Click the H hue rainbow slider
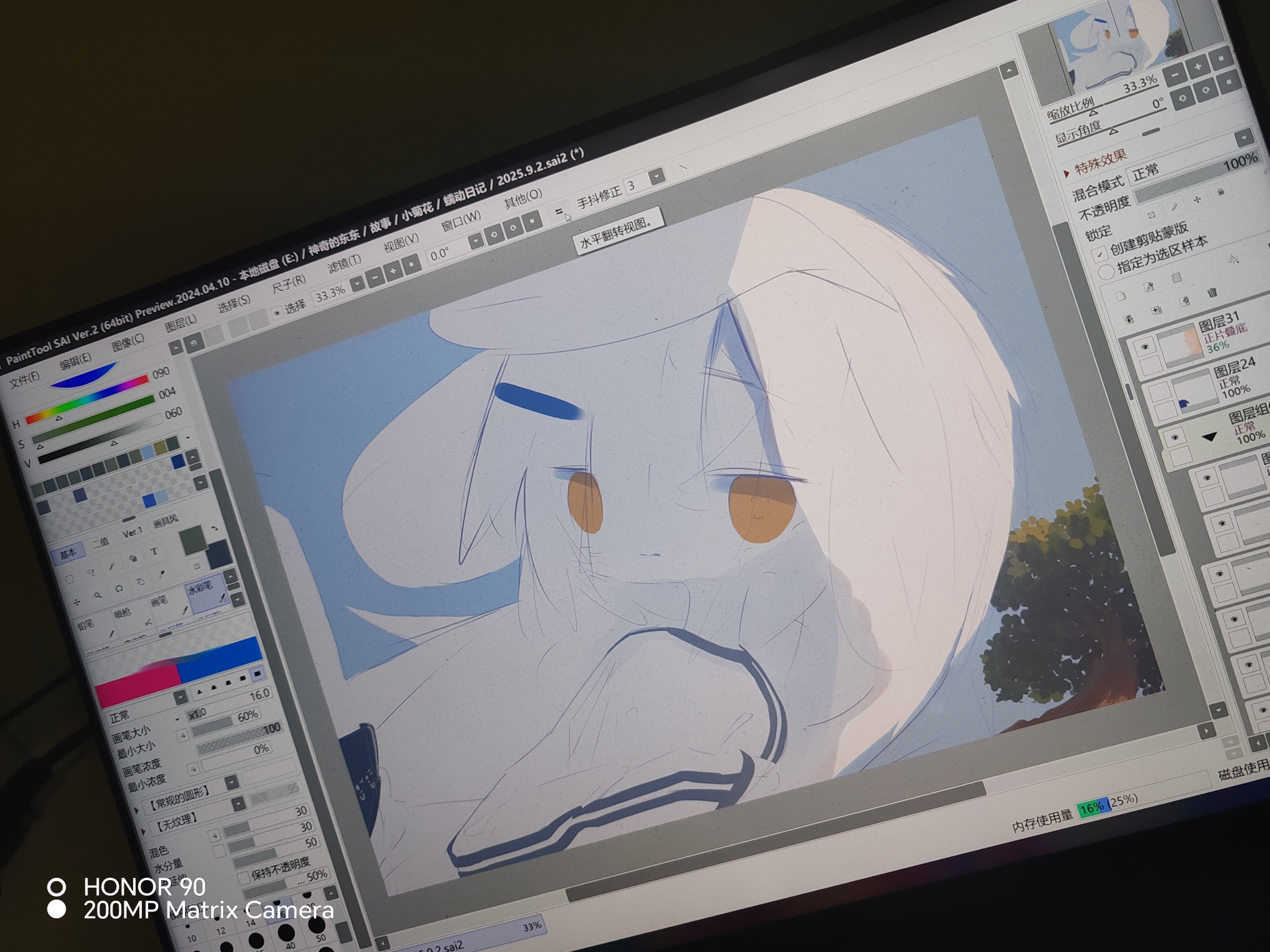Image resolution: width=1270 pixels, height=952 pixels. tap(86, 398)
